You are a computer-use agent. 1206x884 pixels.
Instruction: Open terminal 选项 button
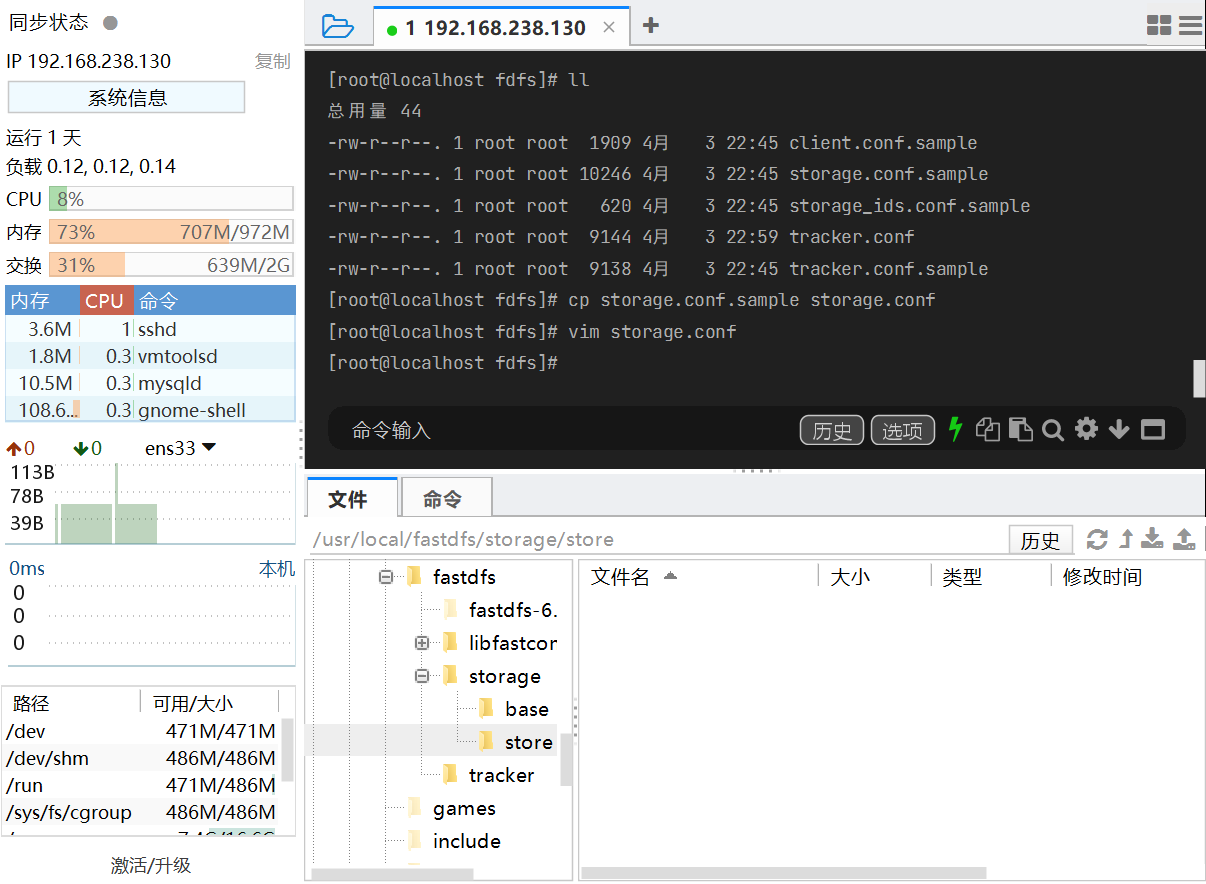point(902,430)
